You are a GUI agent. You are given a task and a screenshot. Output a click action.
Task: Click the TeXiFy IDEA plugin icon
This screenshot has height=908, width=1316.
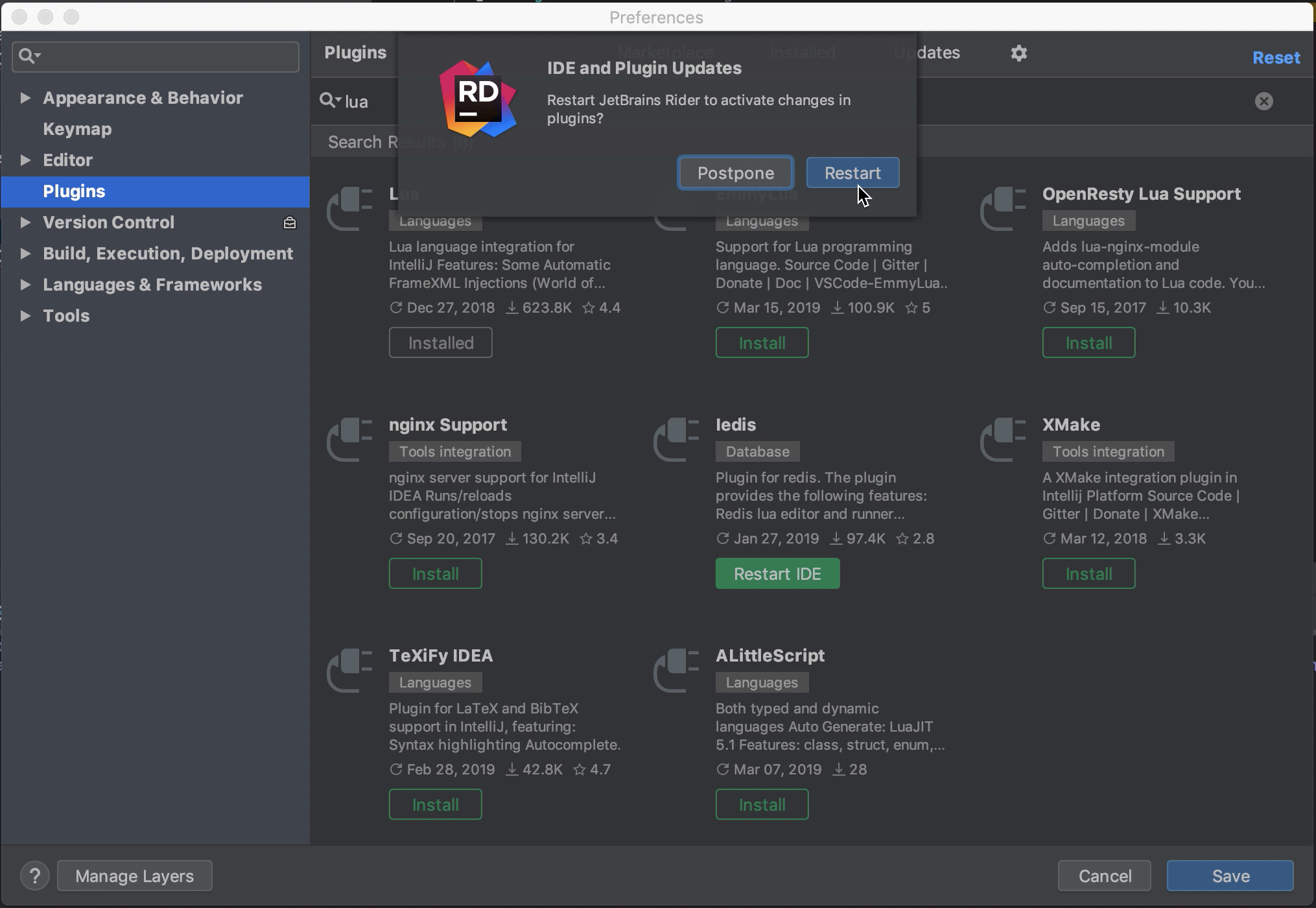350,670
